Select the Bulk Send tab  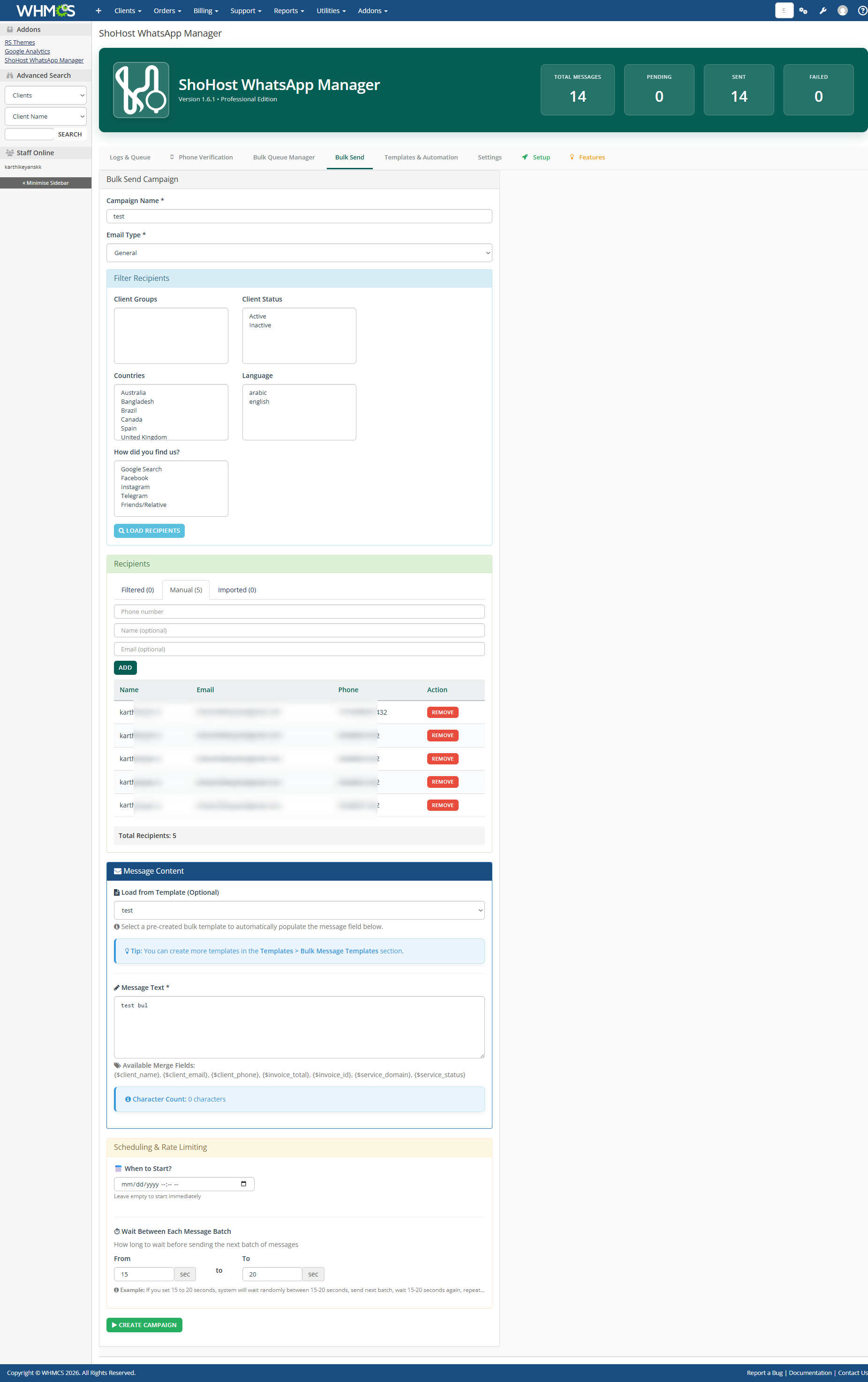(x=350, y=157)
